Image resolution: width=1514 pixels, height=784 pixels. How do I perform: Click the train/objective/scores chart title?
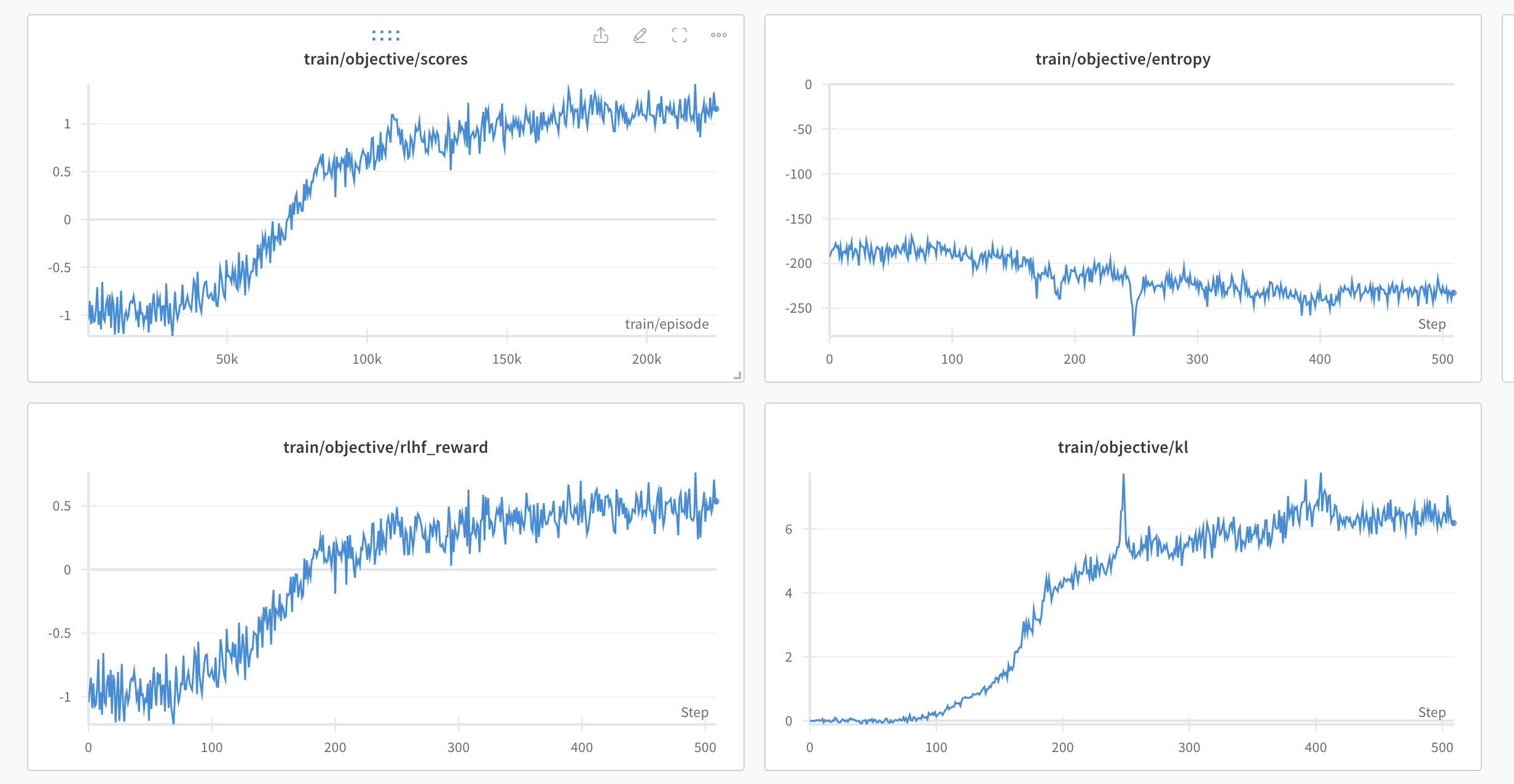click(x=386, y=59)
